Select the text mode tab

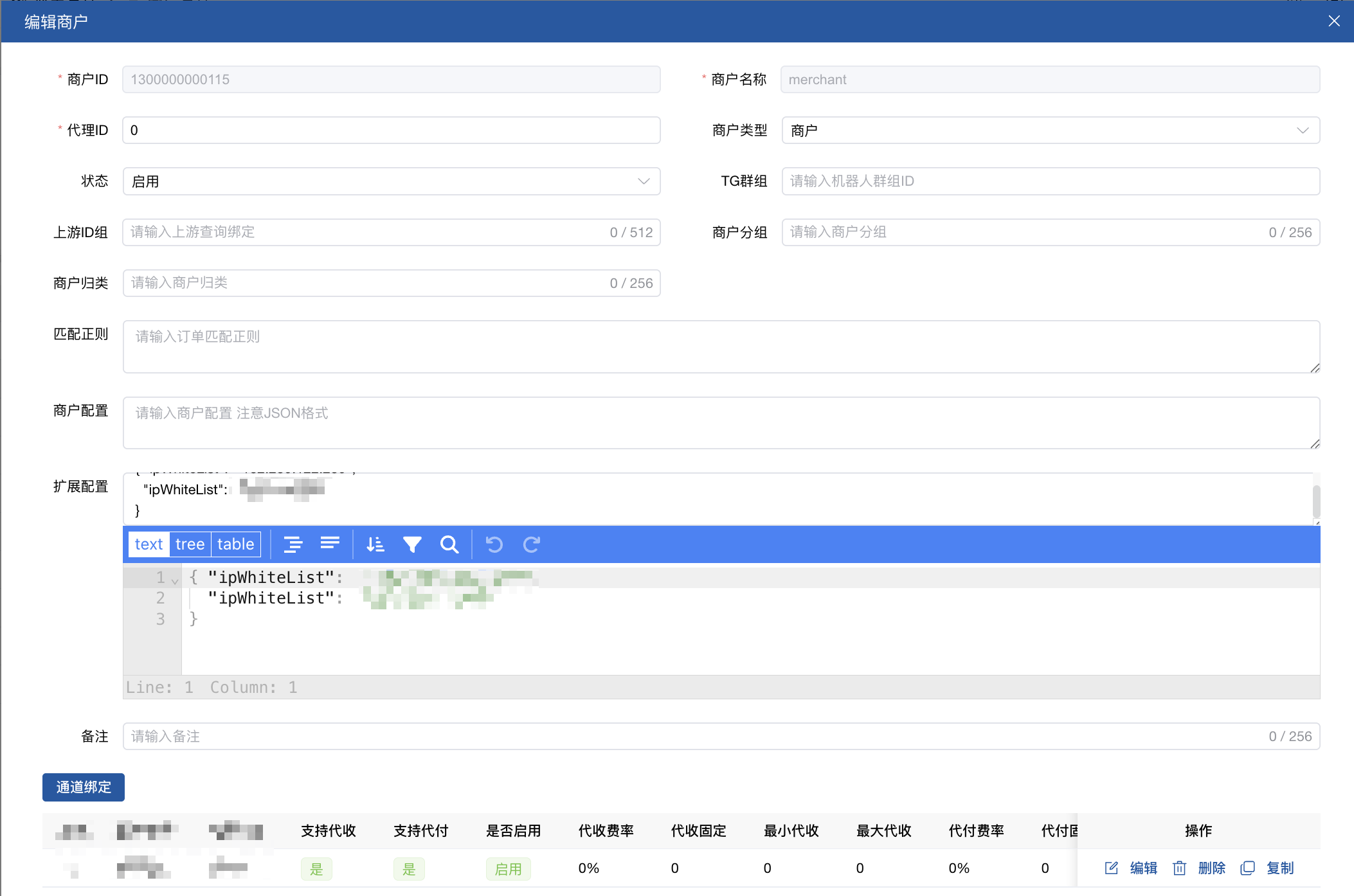pyautogui.click(x=149, y=544)
